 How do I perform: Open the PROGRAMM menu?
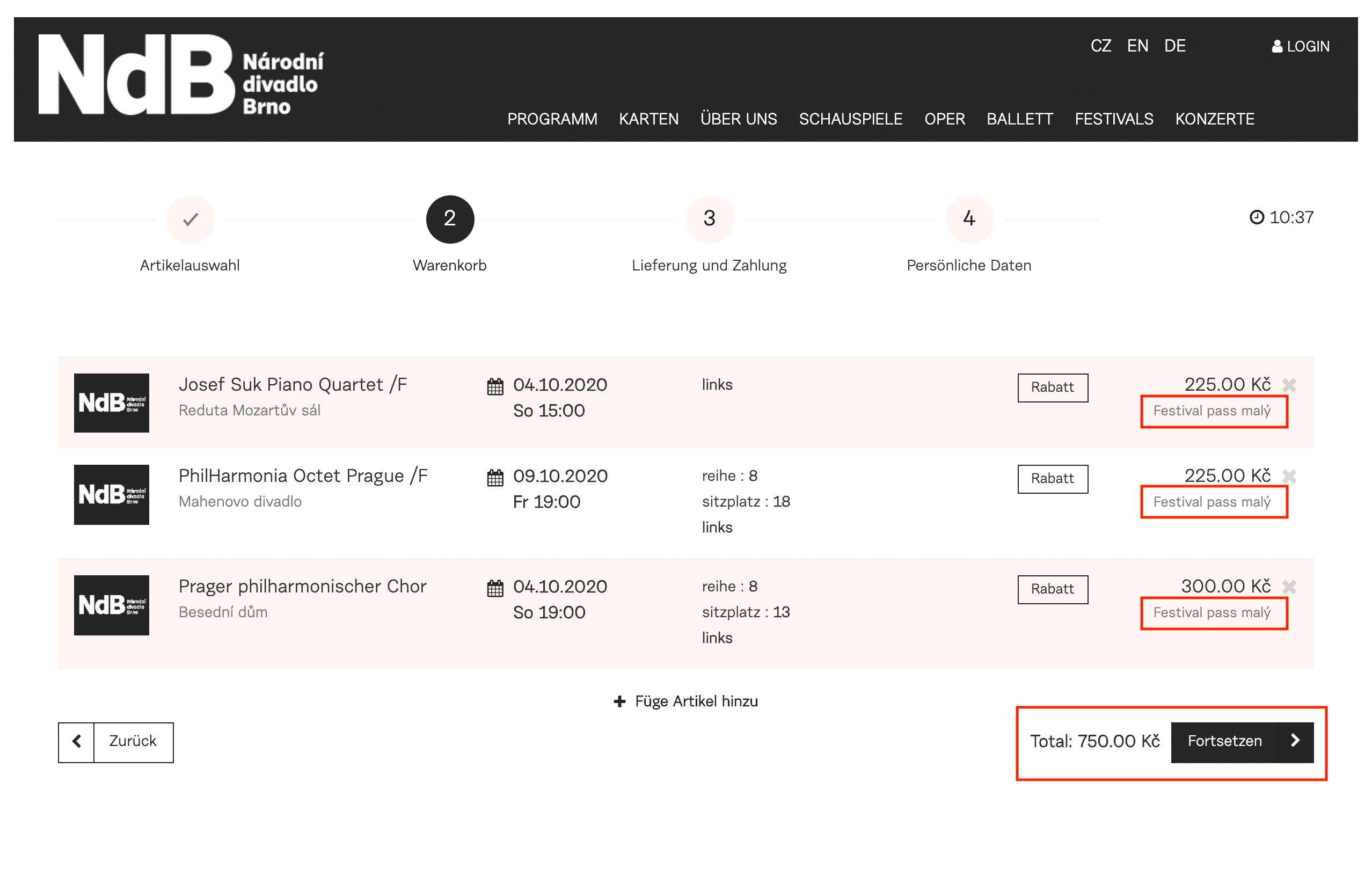[552, 119]
